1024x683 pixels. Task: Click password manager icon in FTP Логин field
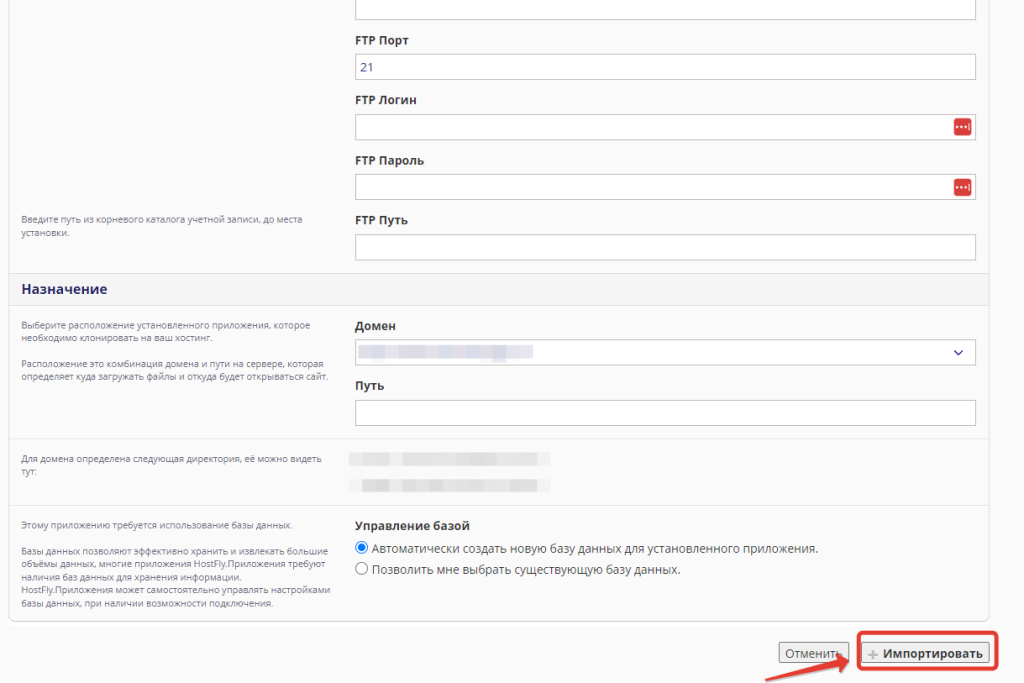point(962,127)
